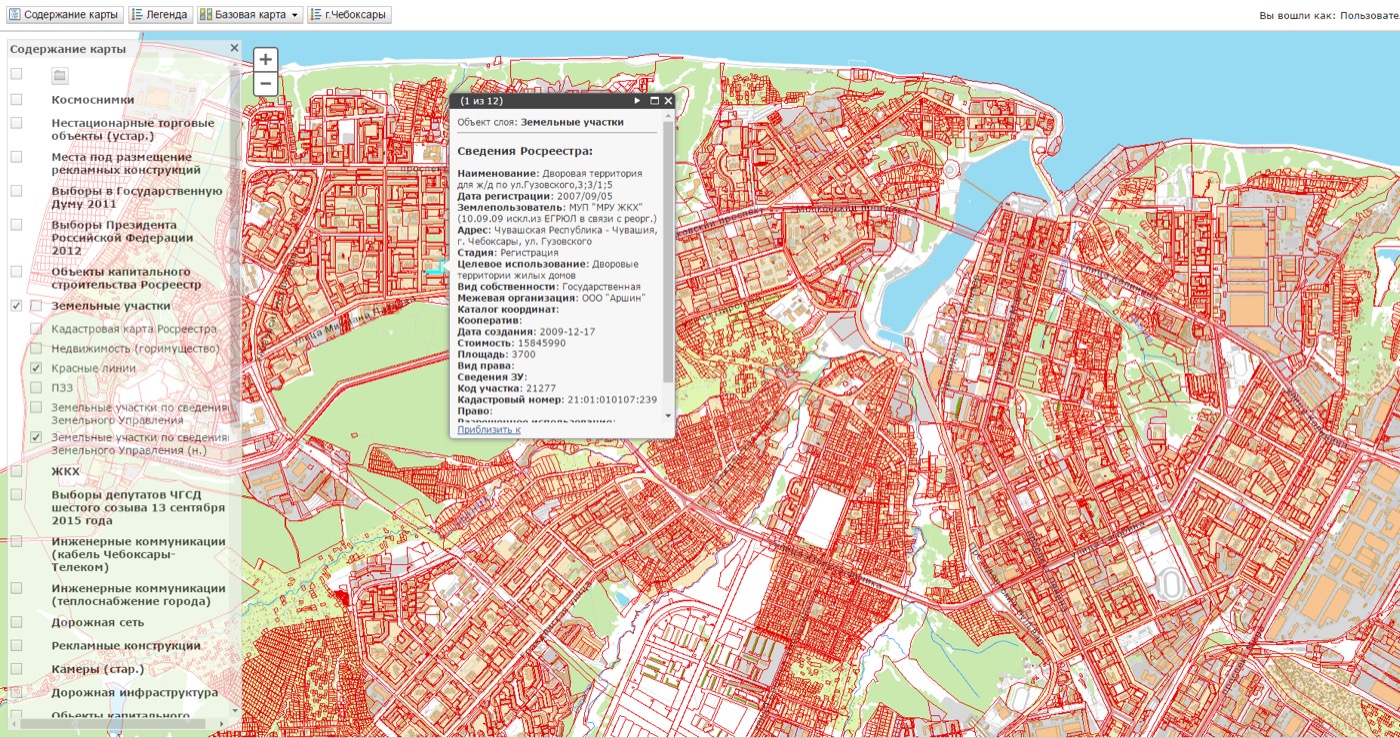This screenshot has width=1400, height=738.
Task: Check Объекты капитального строительства Росреестр layer
Action: point(16,271)
